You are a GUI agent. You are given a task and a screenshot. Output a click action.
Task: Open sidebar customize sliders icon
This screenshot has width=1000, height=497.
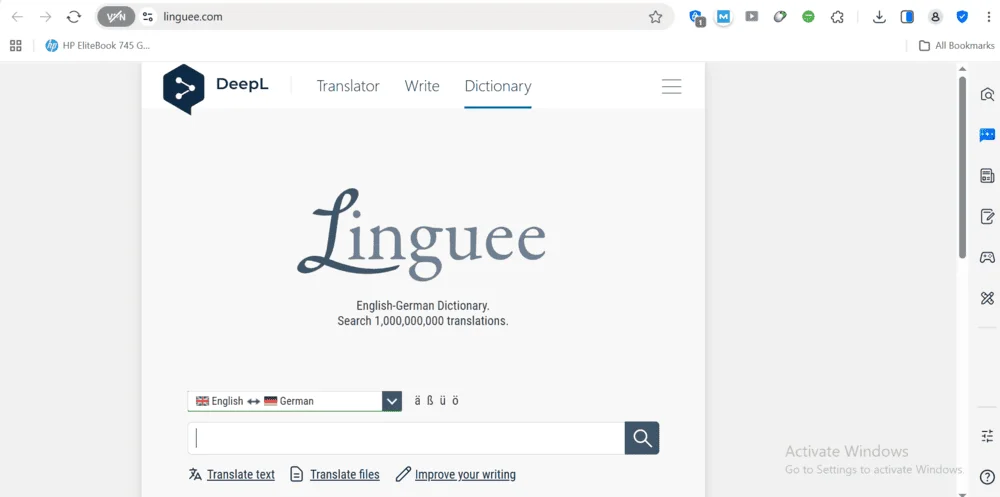click(987, 436)
